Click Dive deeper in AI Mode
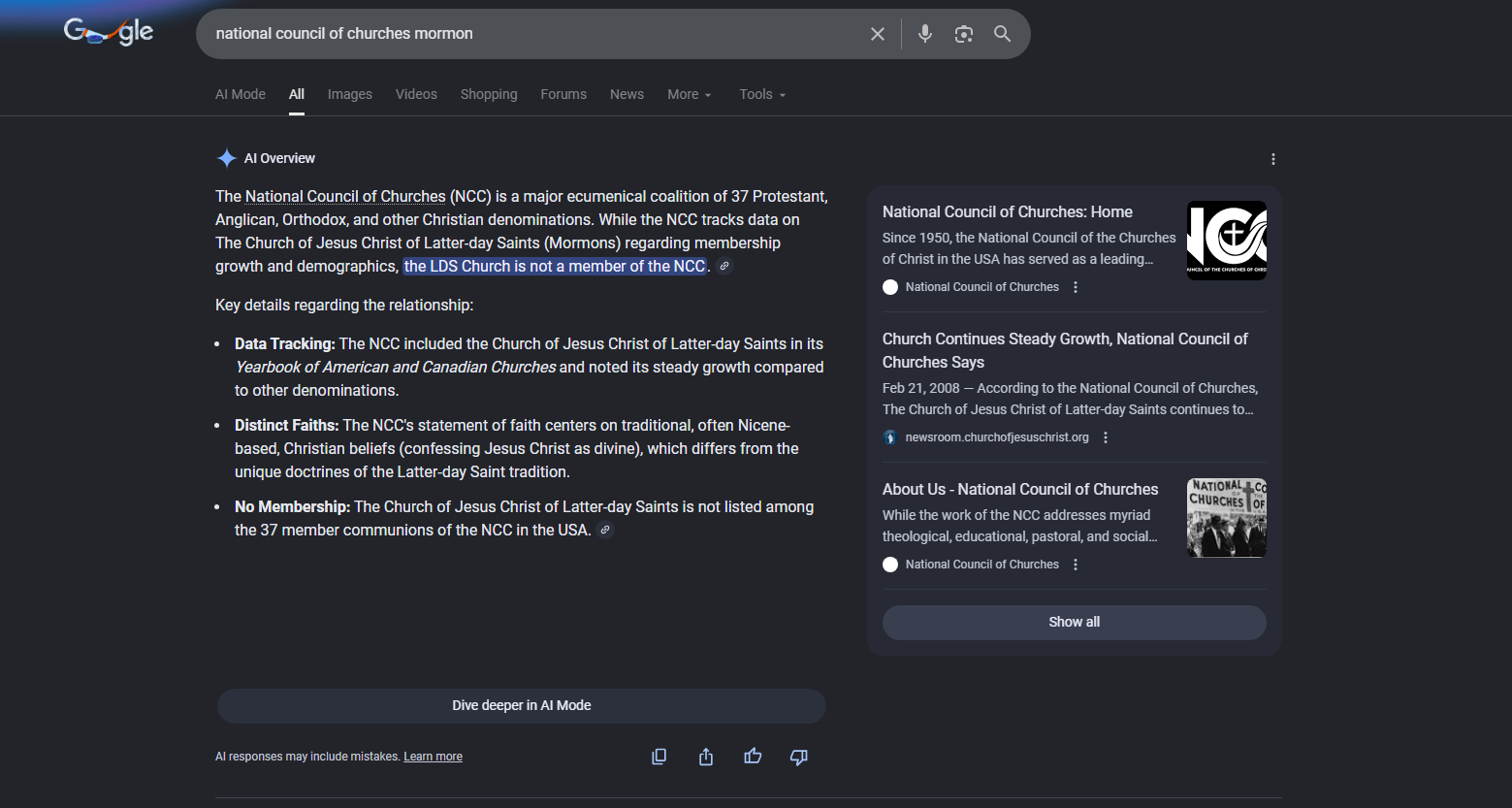 (522, 705)
